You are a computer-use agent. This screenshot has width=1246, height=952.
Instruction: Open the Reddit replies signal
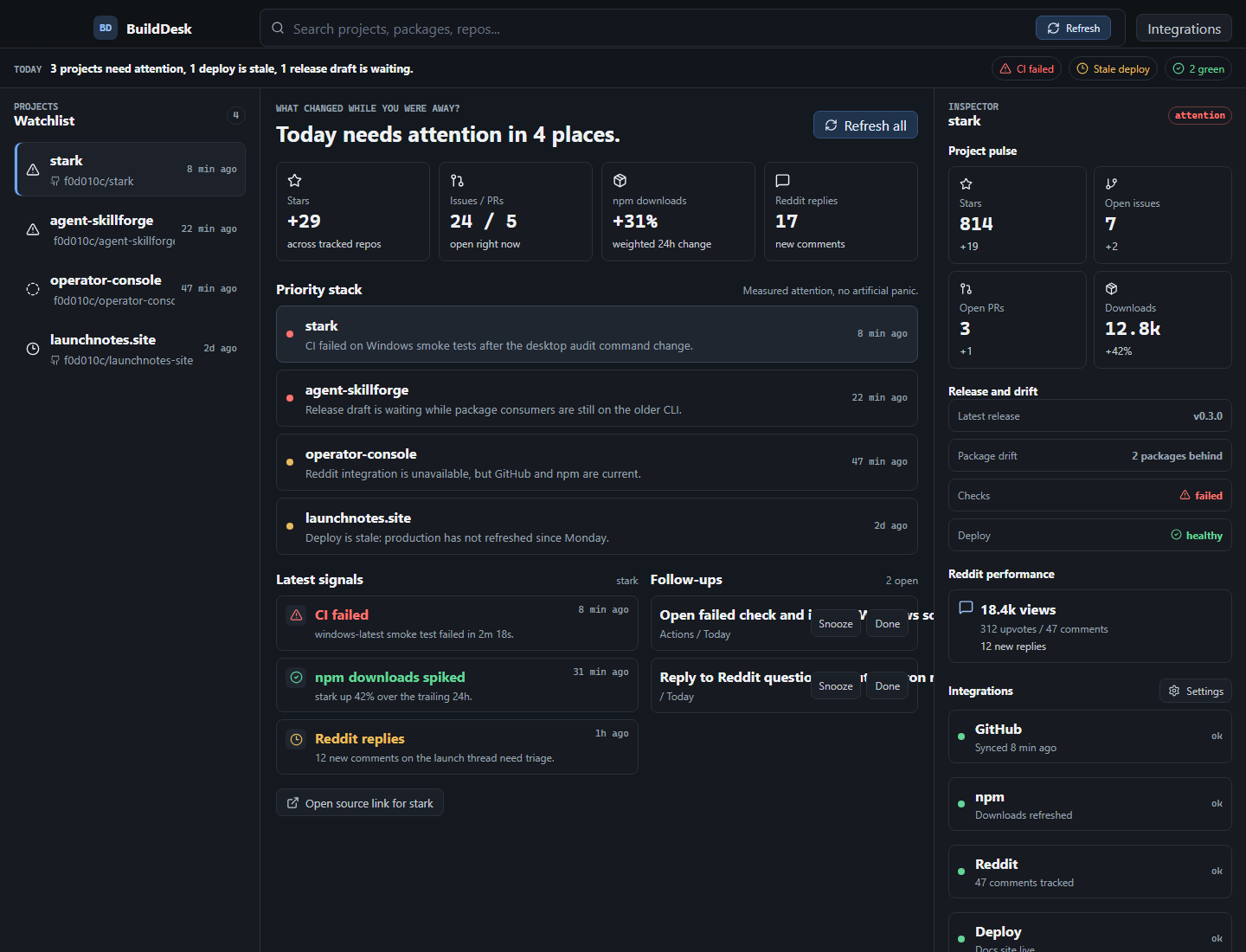pyautogui.click(x=457, y=747)
